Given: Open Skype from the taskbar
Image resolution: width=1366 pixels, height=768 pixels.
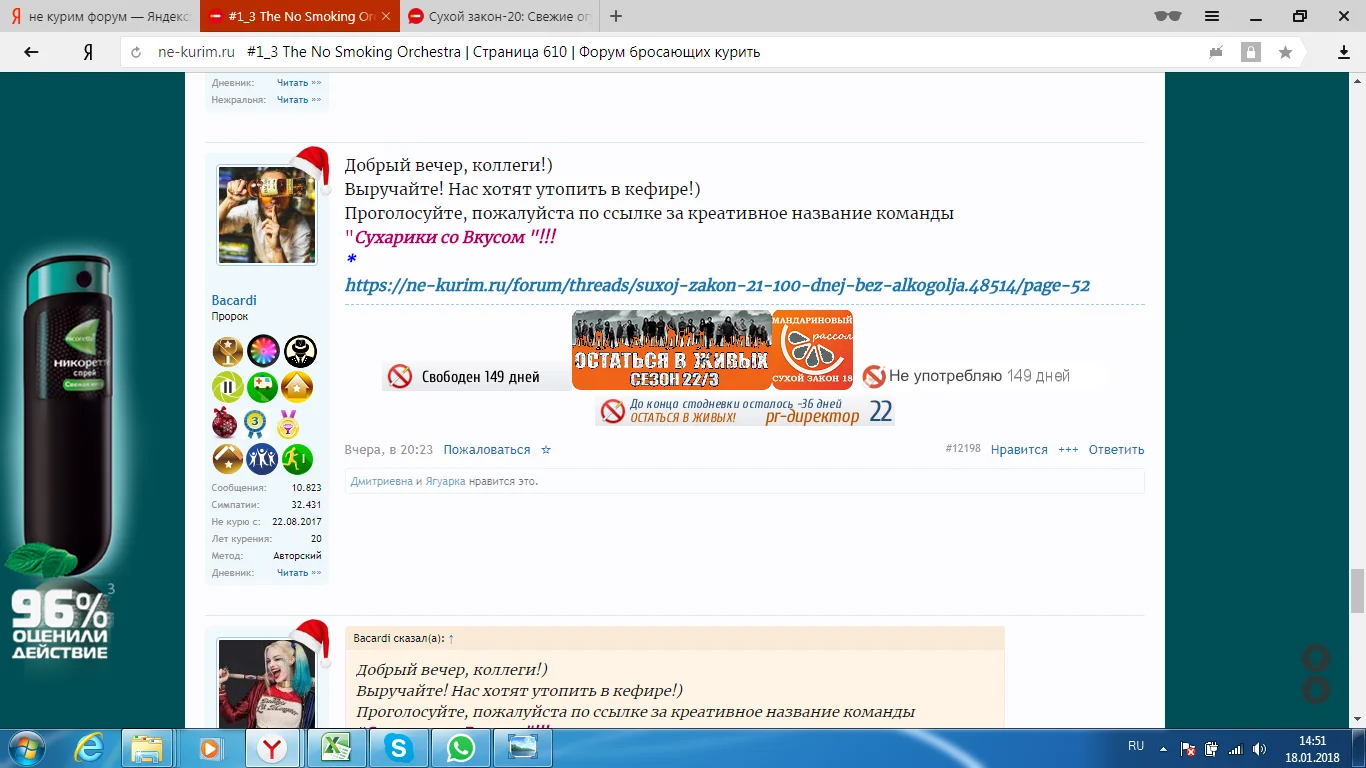Looking at the screenshot, I should 398,748.
